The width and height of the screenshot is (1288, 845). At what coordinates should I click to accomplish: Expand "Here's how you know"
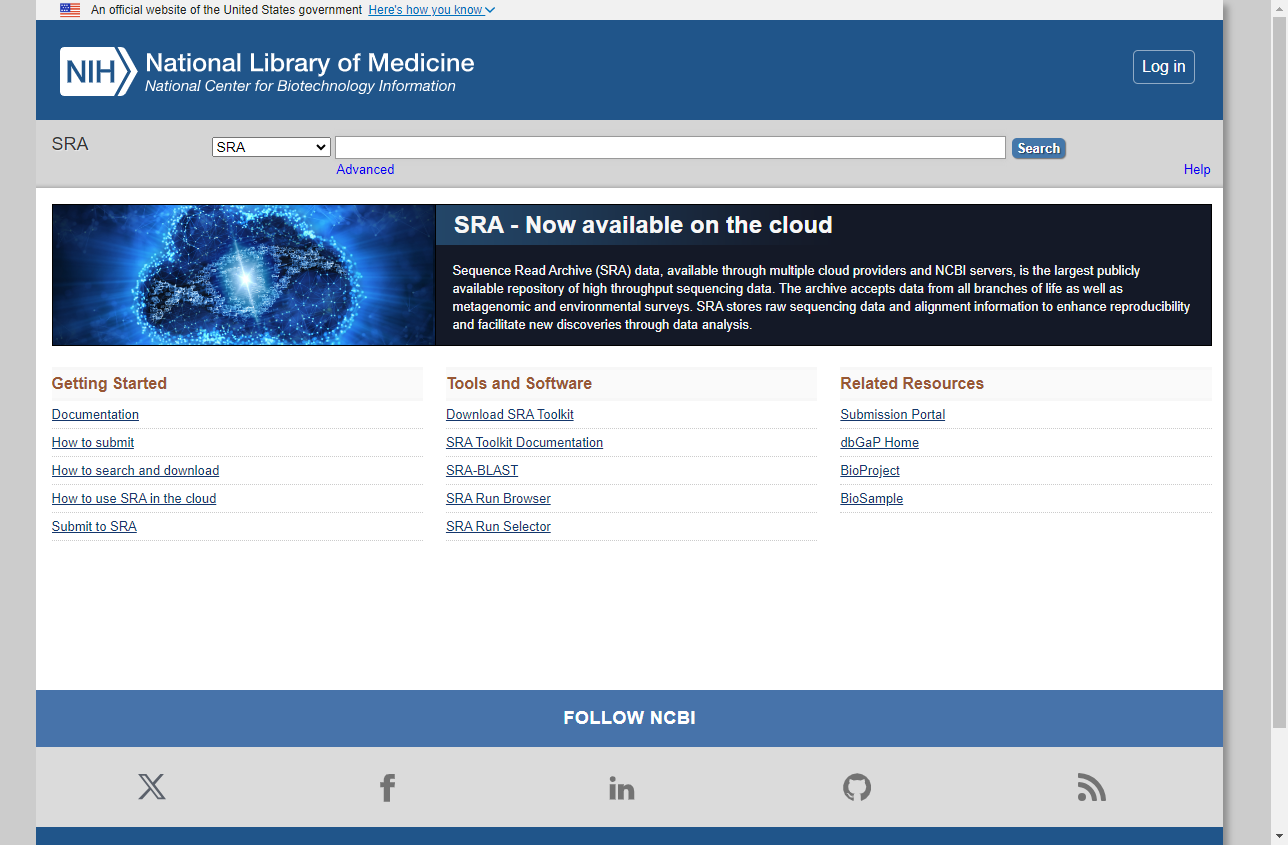click(431, 10)
